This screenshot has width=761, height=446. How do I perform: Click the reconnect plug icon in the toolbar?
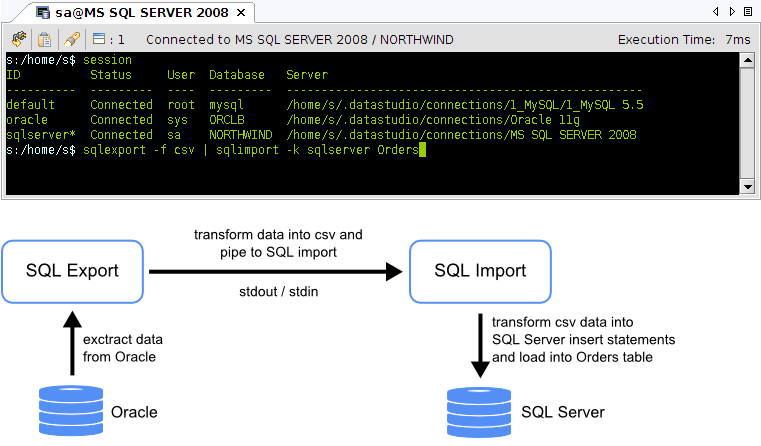pos(18,39)
